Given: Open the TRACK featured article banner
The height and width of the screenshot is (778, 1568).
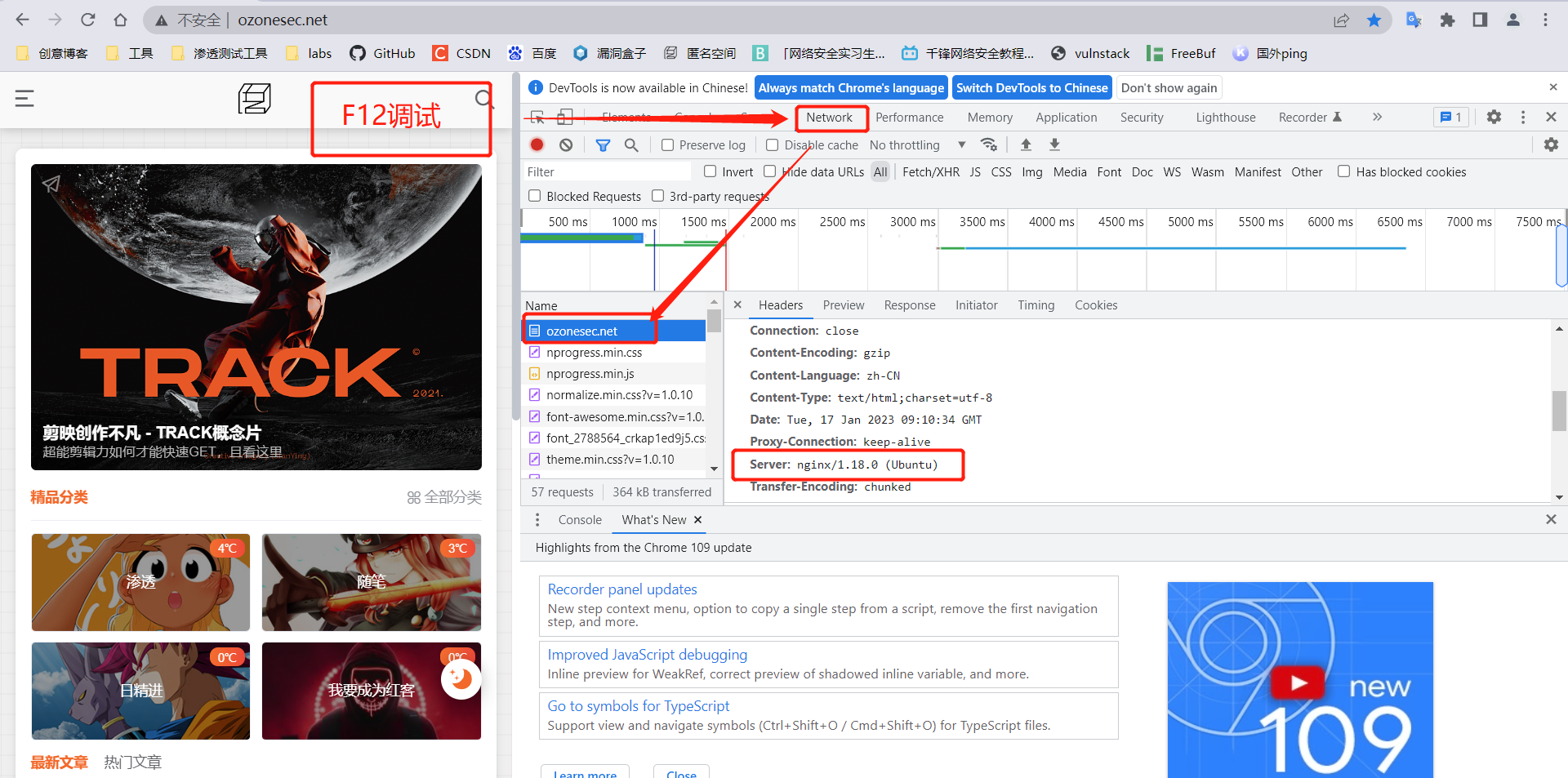Looking at the screenshot, I should [256, 317].
